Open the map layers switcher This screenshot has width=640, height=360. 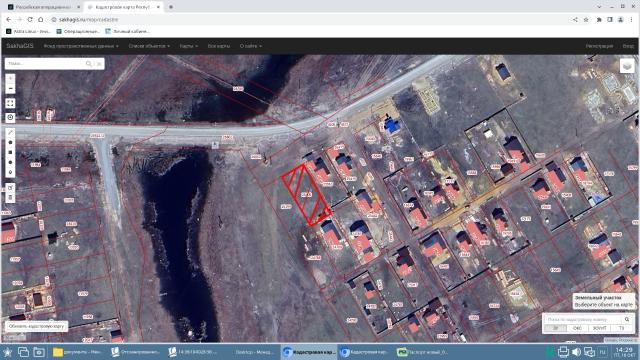coord(627,66)
